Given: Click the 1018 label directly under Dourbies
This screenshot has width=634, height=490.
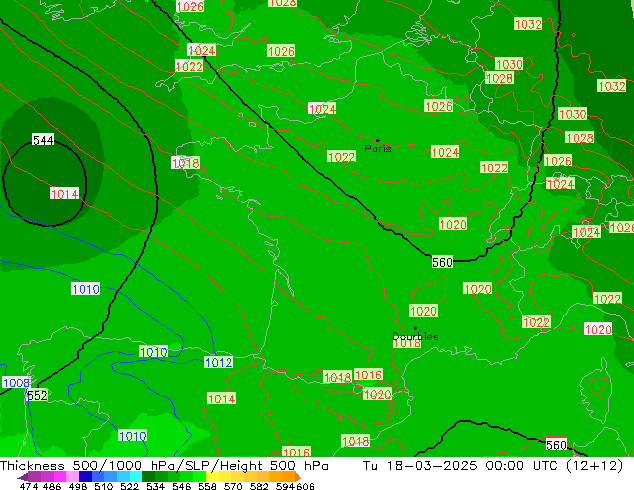Looking at the screenshot, I should 407,344.
